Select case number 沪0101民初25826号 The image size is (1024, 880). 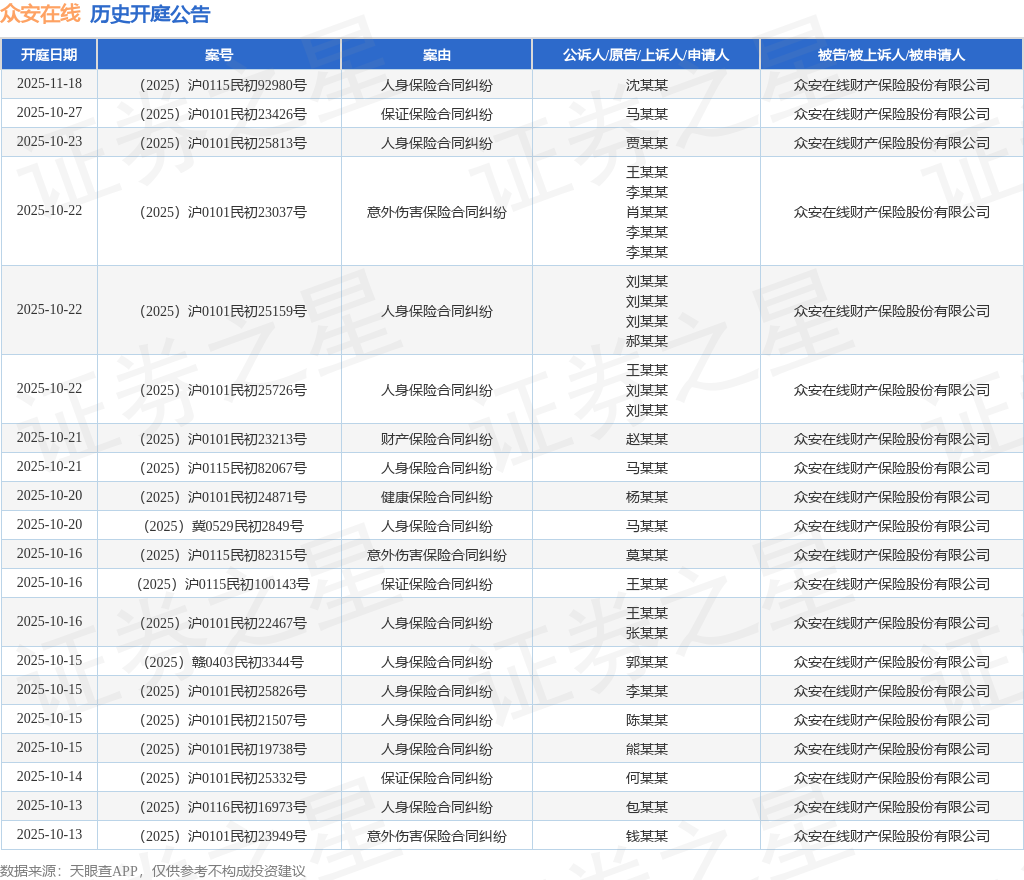(x=247, y=691)
